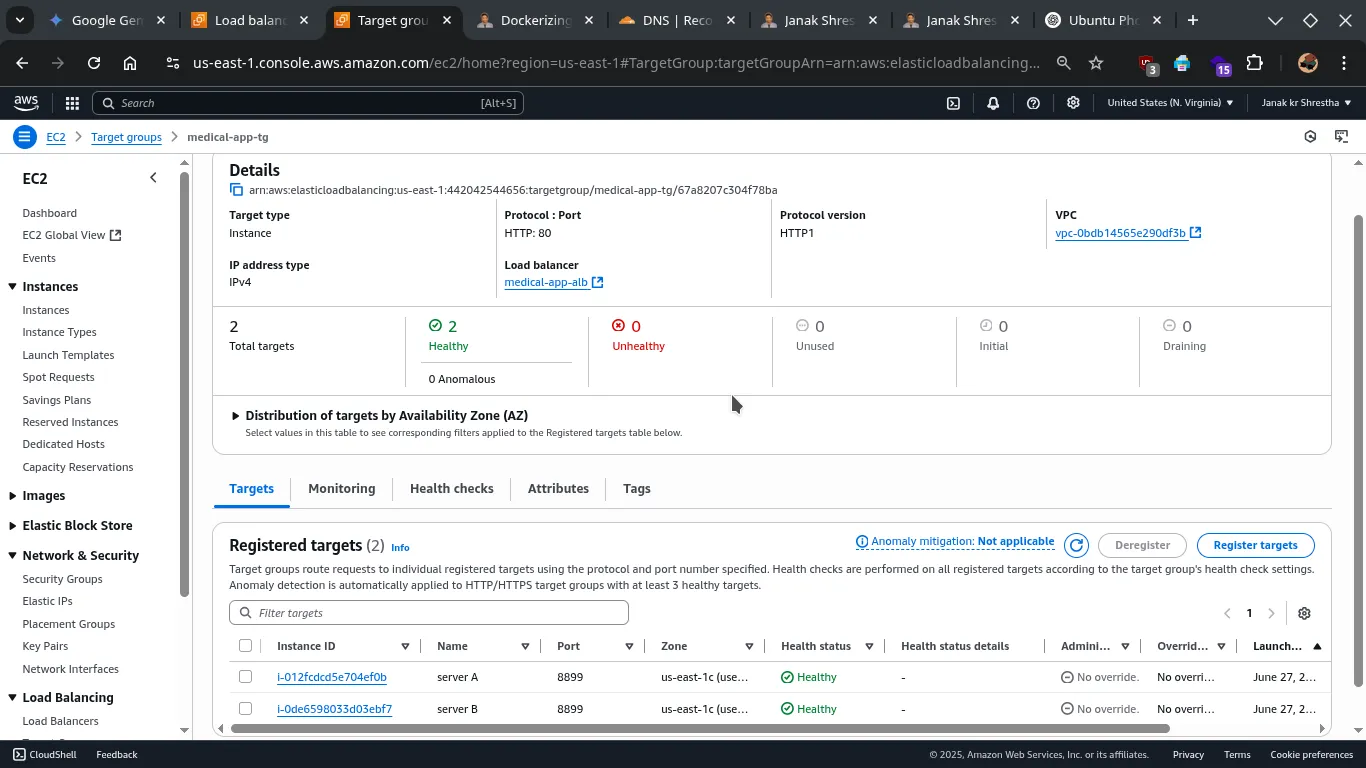
Task: Click the horizontal scrollbar under targets table
Action: coord(700,729)
